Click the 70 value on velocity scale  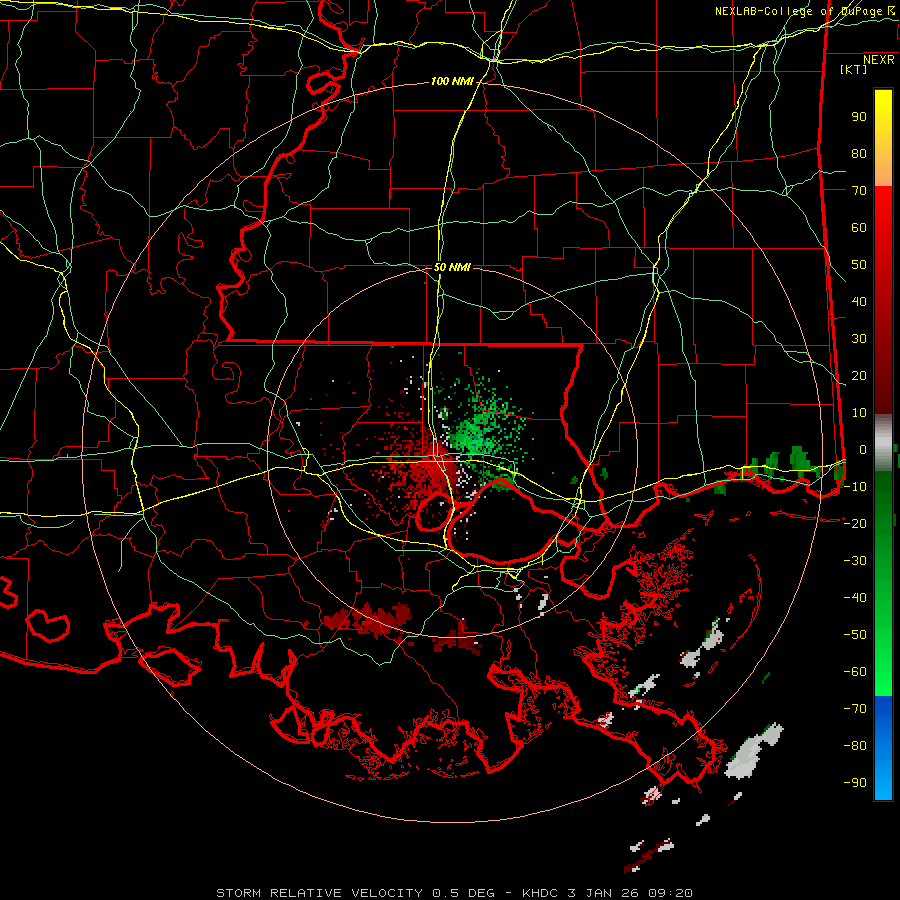pyautogui.click(x=859, y=191)
